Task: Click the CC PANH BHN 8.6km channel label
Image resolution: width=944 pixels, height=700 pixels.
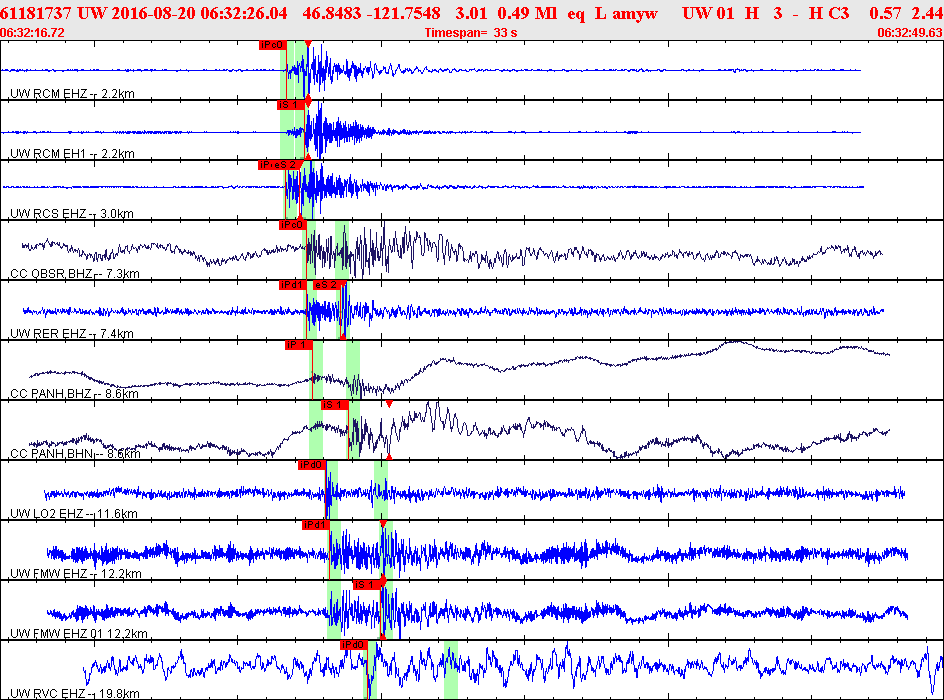Action: tap(75, 454)
